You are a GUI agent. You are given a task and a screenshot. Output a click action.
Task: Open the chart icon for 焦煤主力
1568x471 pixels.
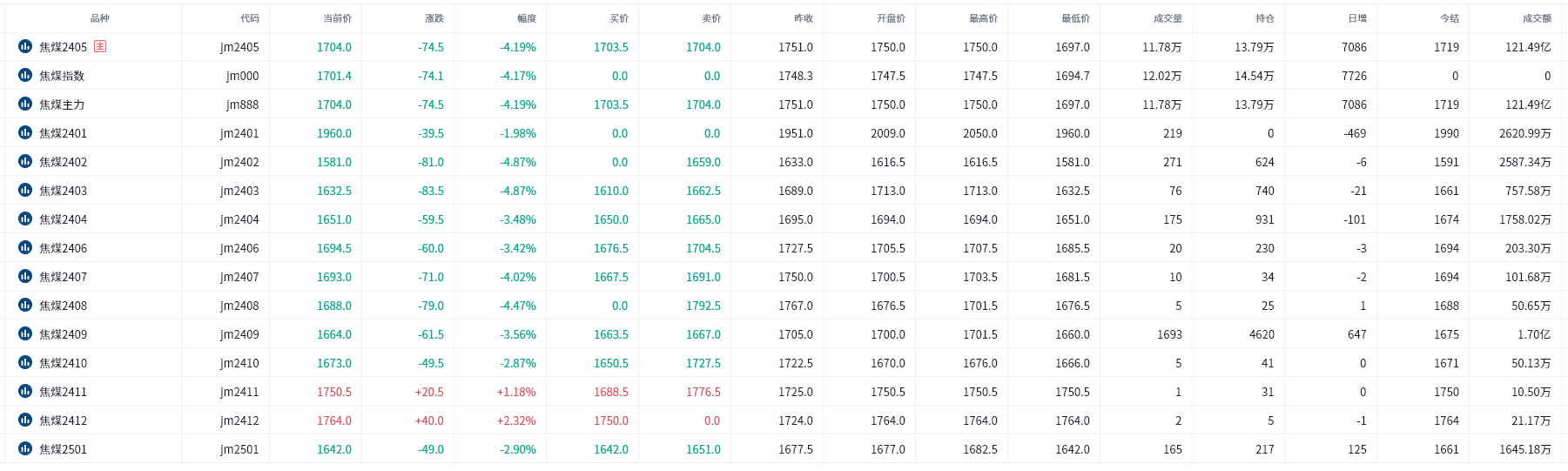(25, 104)
